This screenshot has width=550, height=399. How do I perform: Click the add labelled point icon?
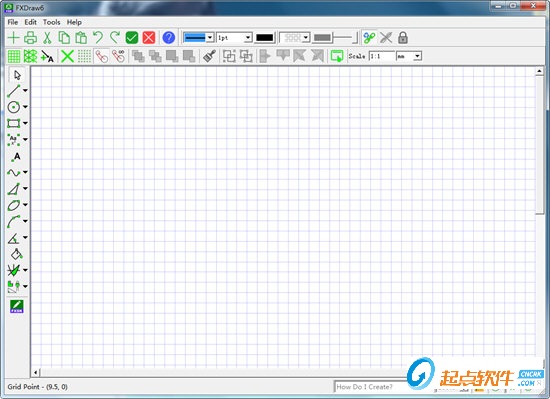(x=47, y=56)
